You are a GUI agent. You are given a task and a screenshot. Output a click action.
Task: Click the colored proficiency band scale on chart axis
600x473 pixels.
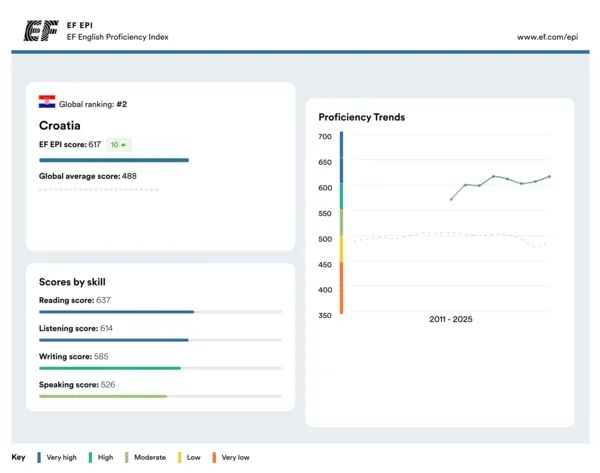(342, 223)
